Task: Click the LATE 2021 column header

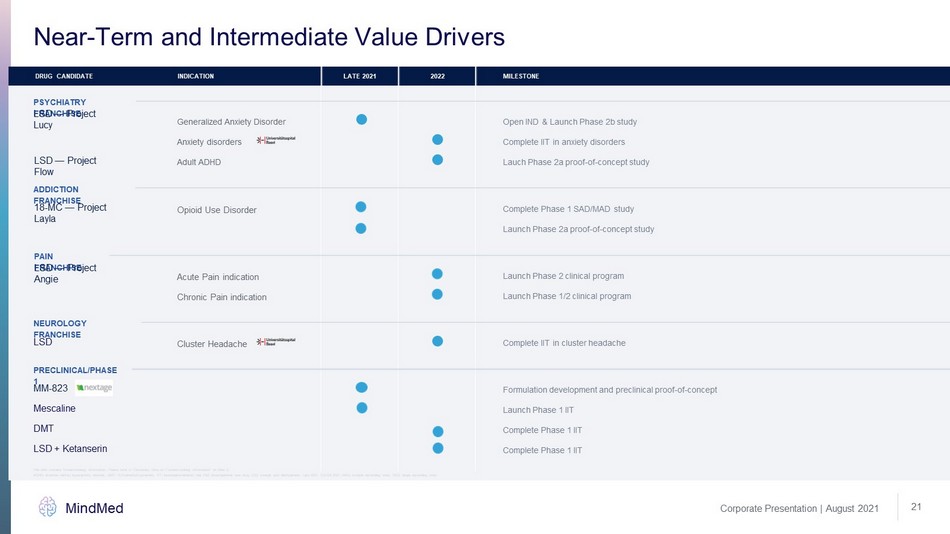Action: (359, 76)
